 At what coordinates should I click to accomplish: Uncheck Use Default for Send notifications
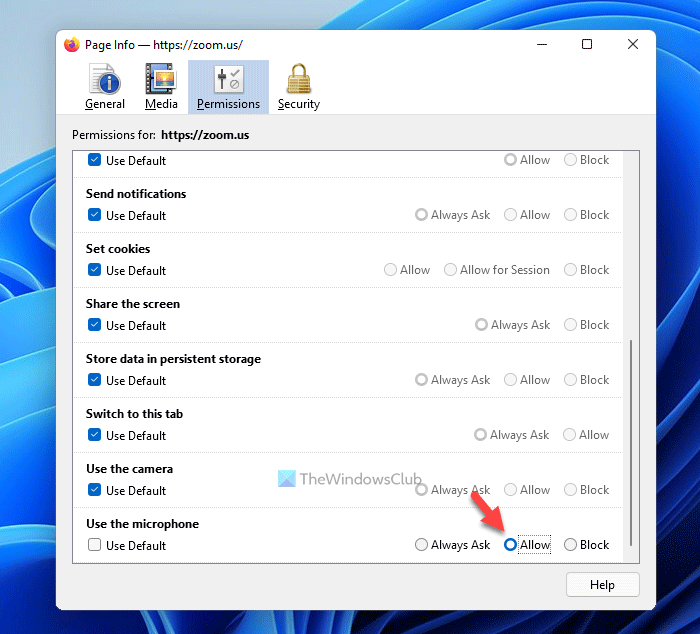tap(94, 215)
